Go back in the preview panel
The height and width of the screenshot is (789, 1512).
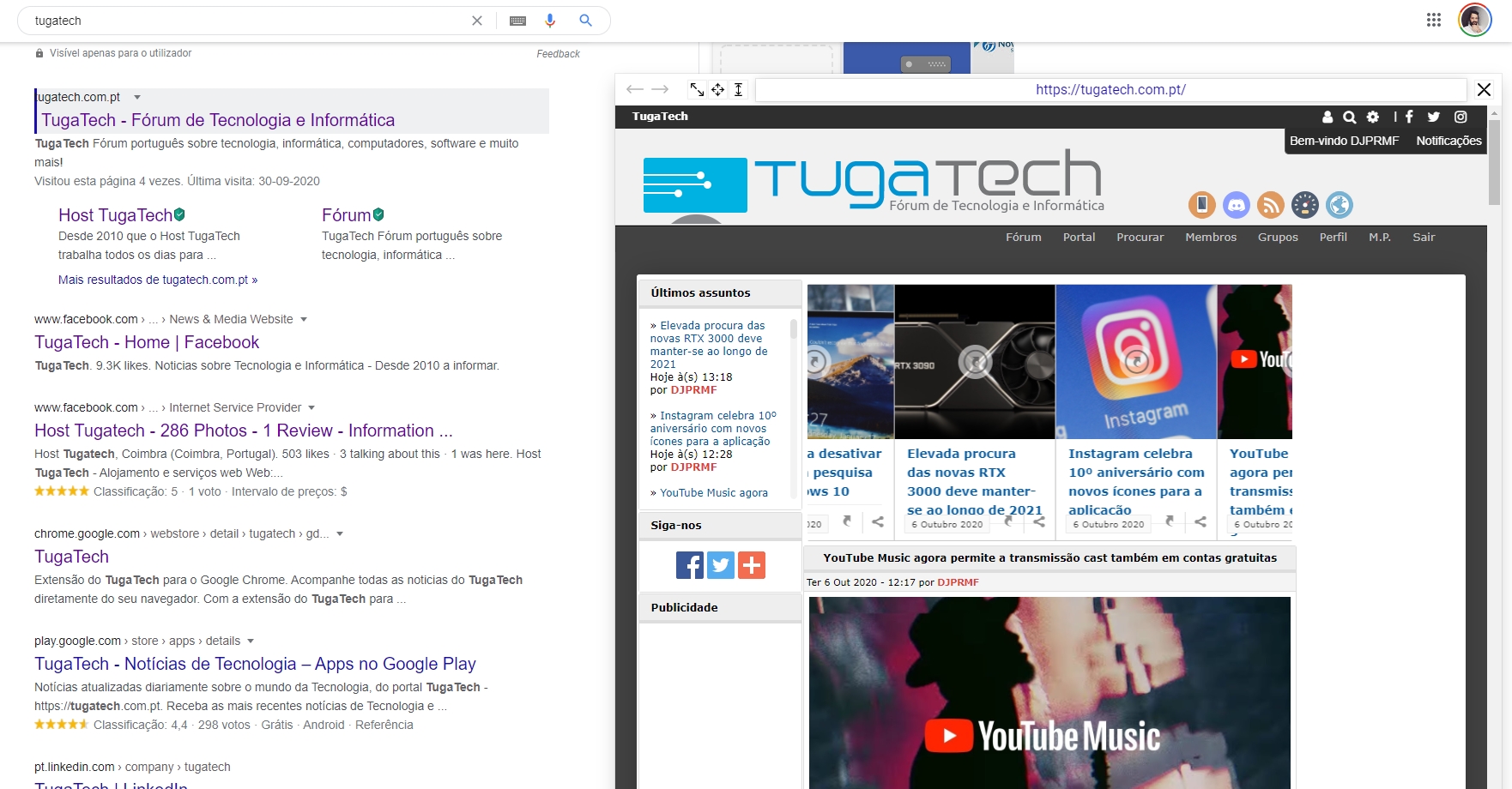pyautogui.click(x=635, y=89)
